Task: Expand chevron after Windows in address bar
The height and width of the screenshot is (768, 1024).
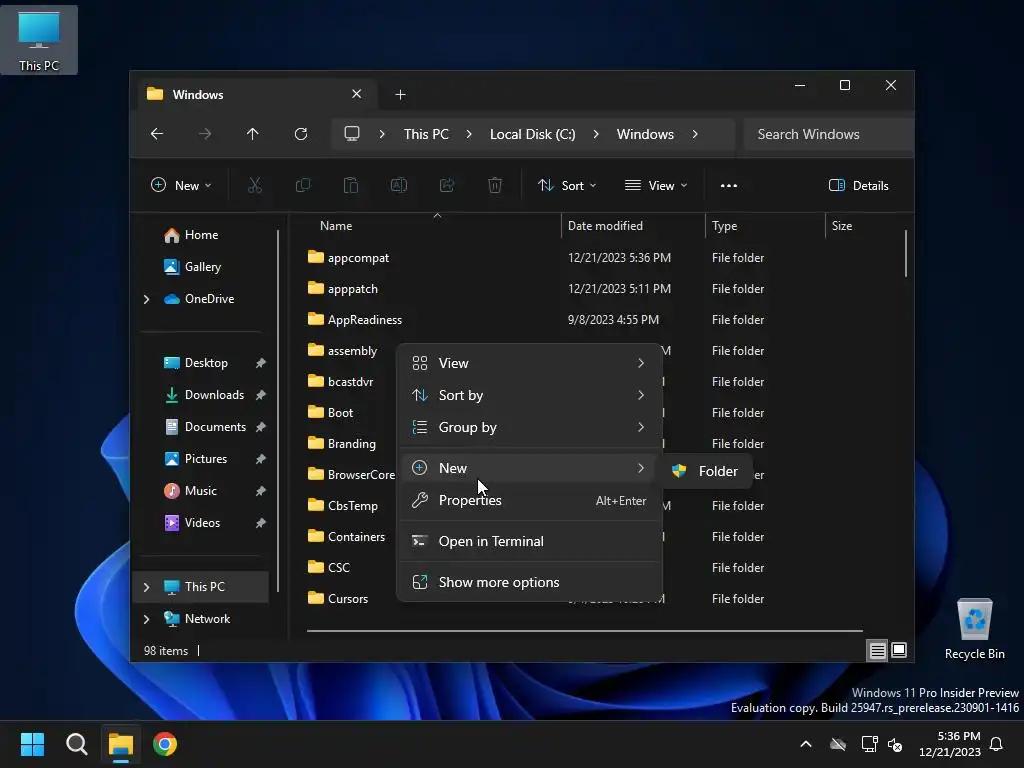Action: 695,134
